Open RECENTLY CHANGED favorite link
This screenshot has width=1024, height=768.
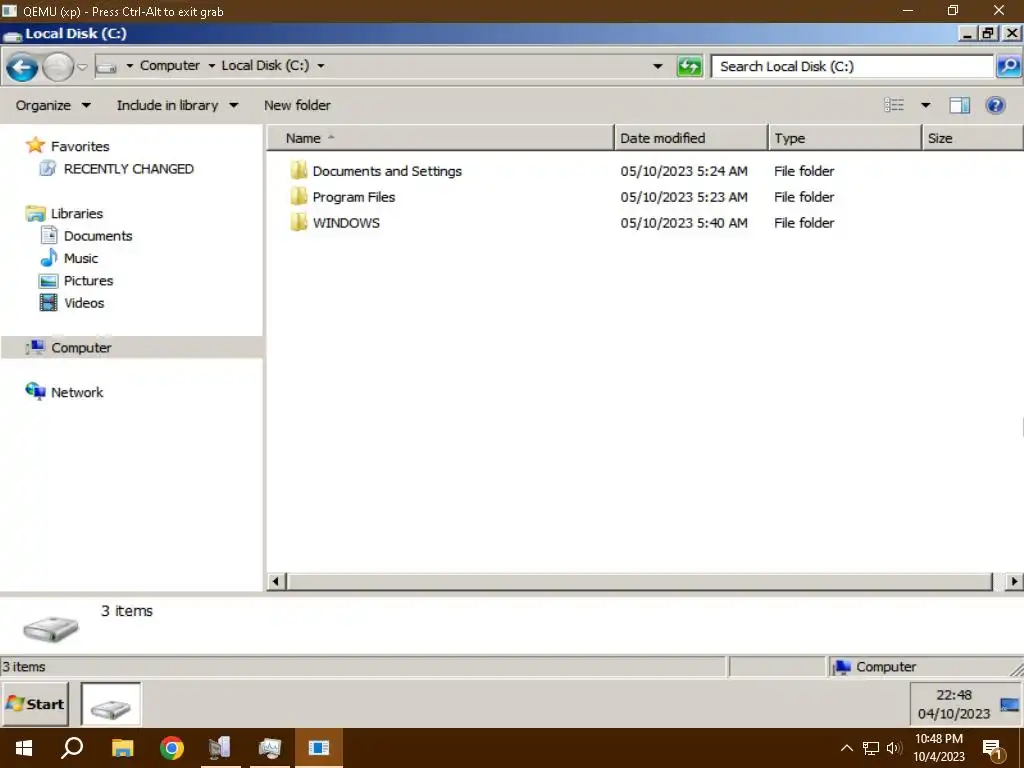tap(129, 168)
